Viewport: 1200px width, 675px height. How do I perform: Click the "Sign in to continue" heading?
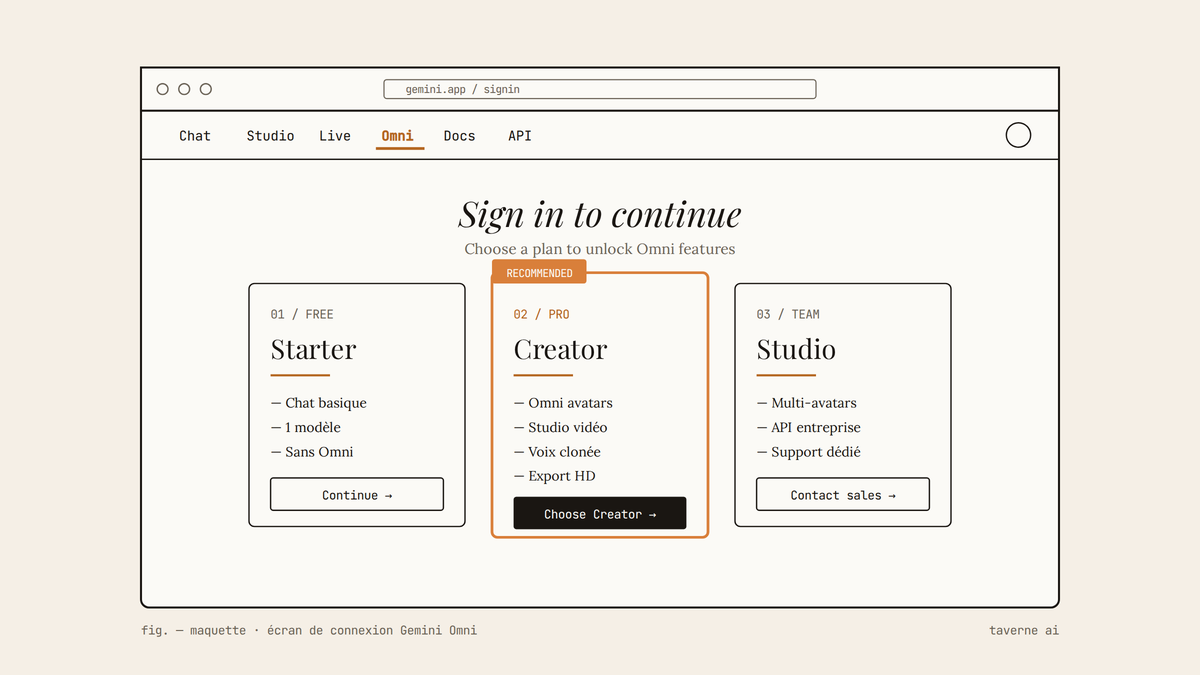click(x=600, y=215)
